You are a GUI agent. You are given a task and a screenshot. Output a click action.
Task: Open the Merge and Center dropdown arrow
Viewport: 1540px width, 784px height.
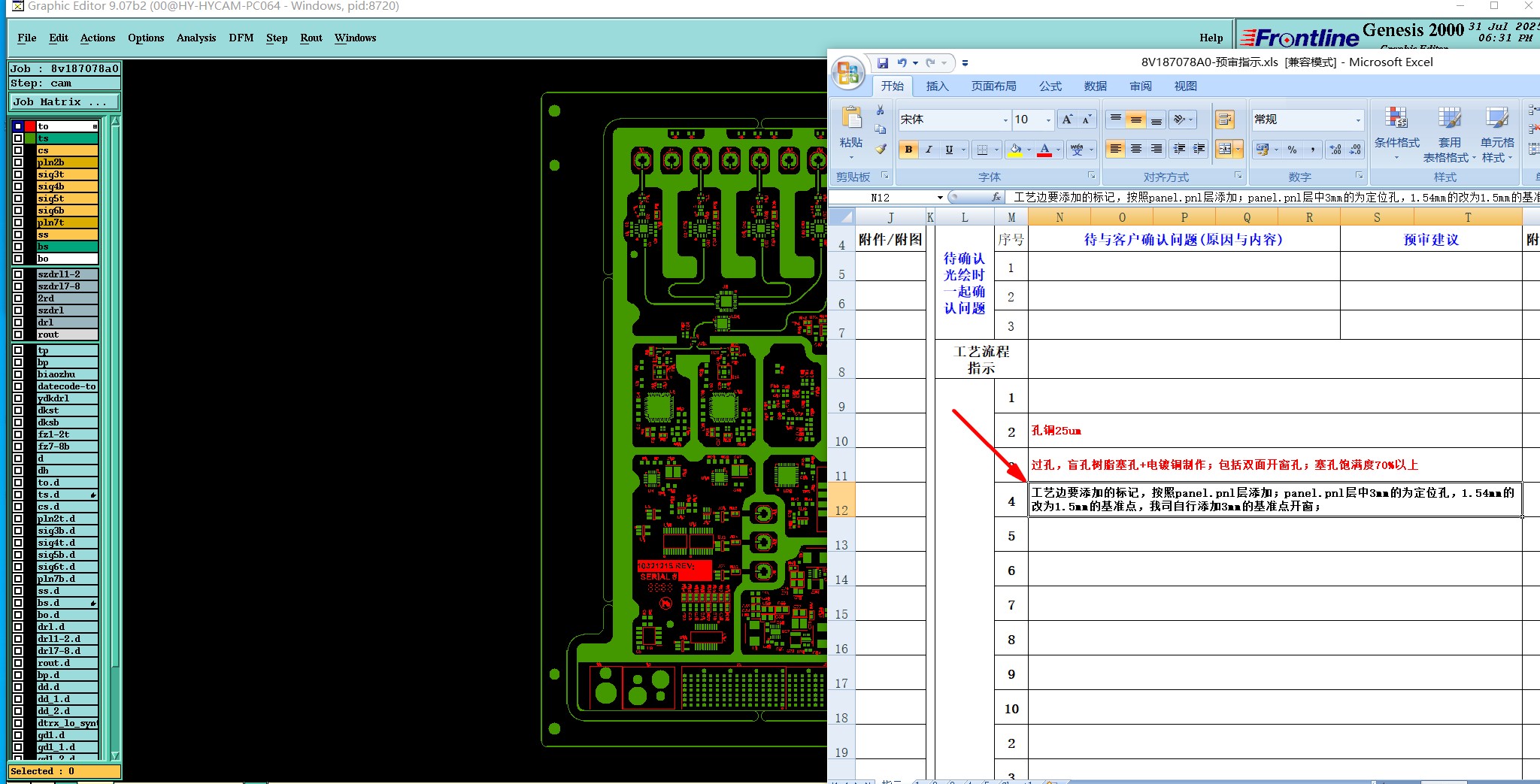[x=1238, y=150]
